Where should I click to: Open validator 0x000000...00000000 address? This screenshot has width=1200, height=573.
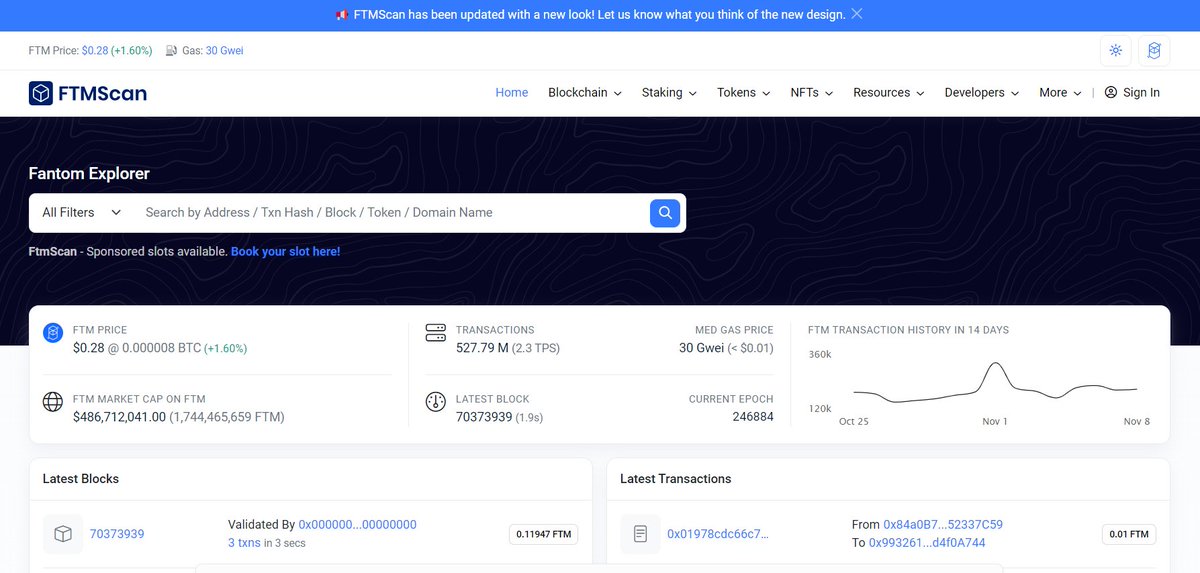tap(357, 524)
